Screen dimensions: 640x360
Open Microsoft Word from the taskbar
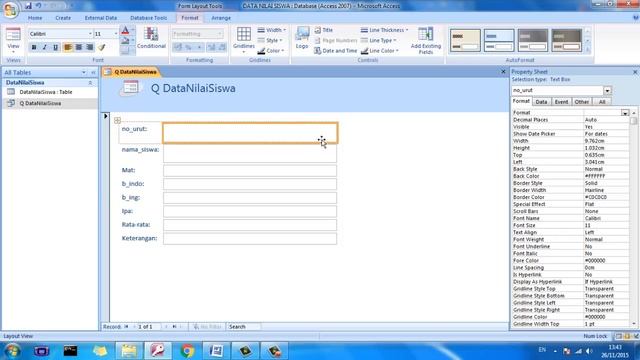tap(216, 351)
